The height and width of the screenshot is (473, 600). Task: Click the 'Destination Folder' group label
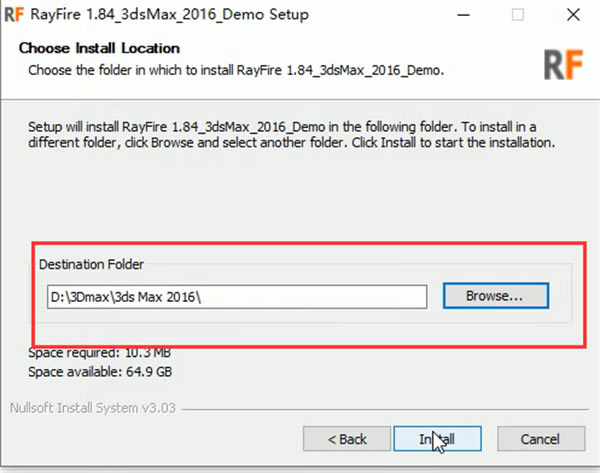click(x=91, y=264)
